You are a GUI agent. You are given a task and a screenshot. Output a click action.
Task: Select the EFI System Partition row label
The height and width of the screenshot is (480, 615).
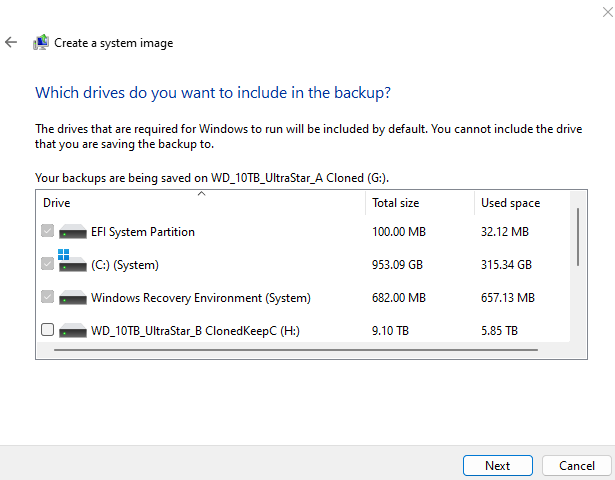coord(143,232)
